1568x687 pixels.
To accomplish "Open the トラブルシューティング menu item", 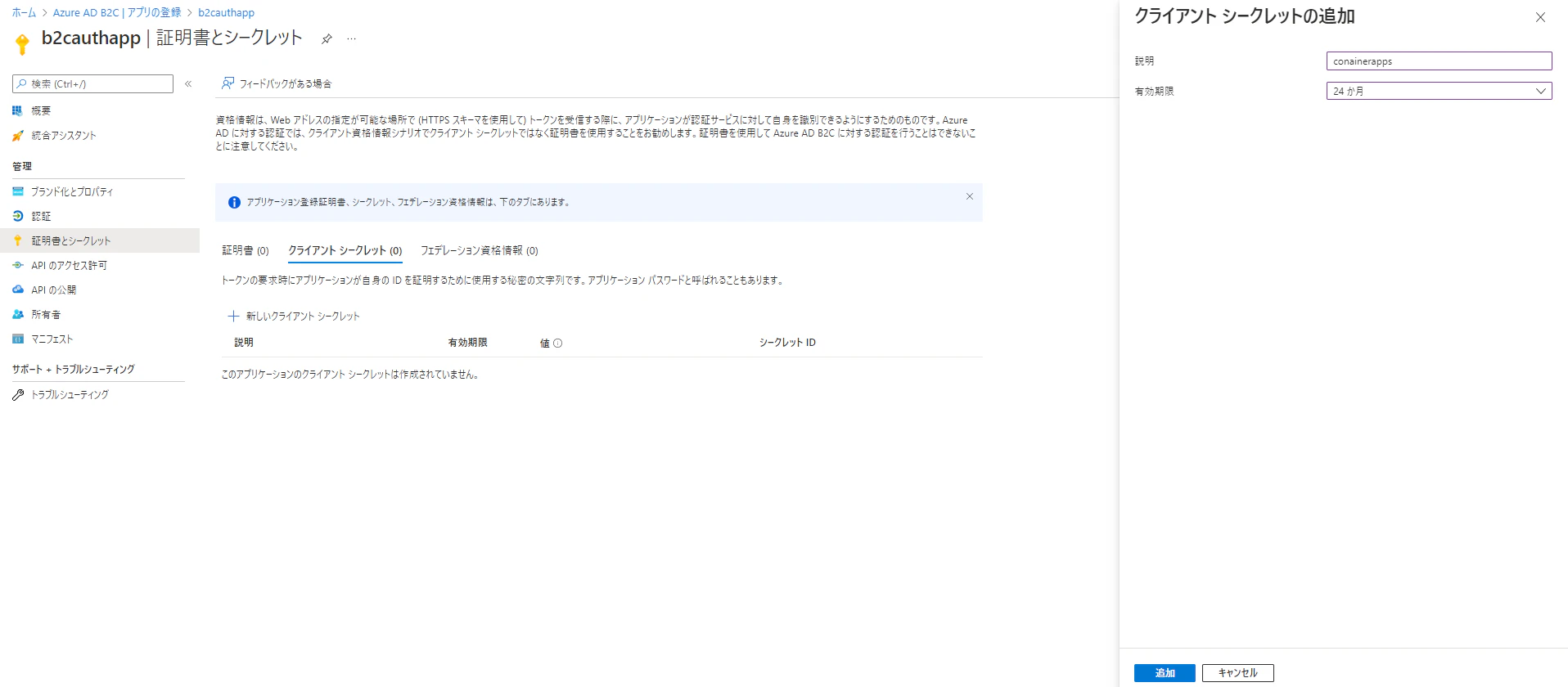I will [70, 394].
